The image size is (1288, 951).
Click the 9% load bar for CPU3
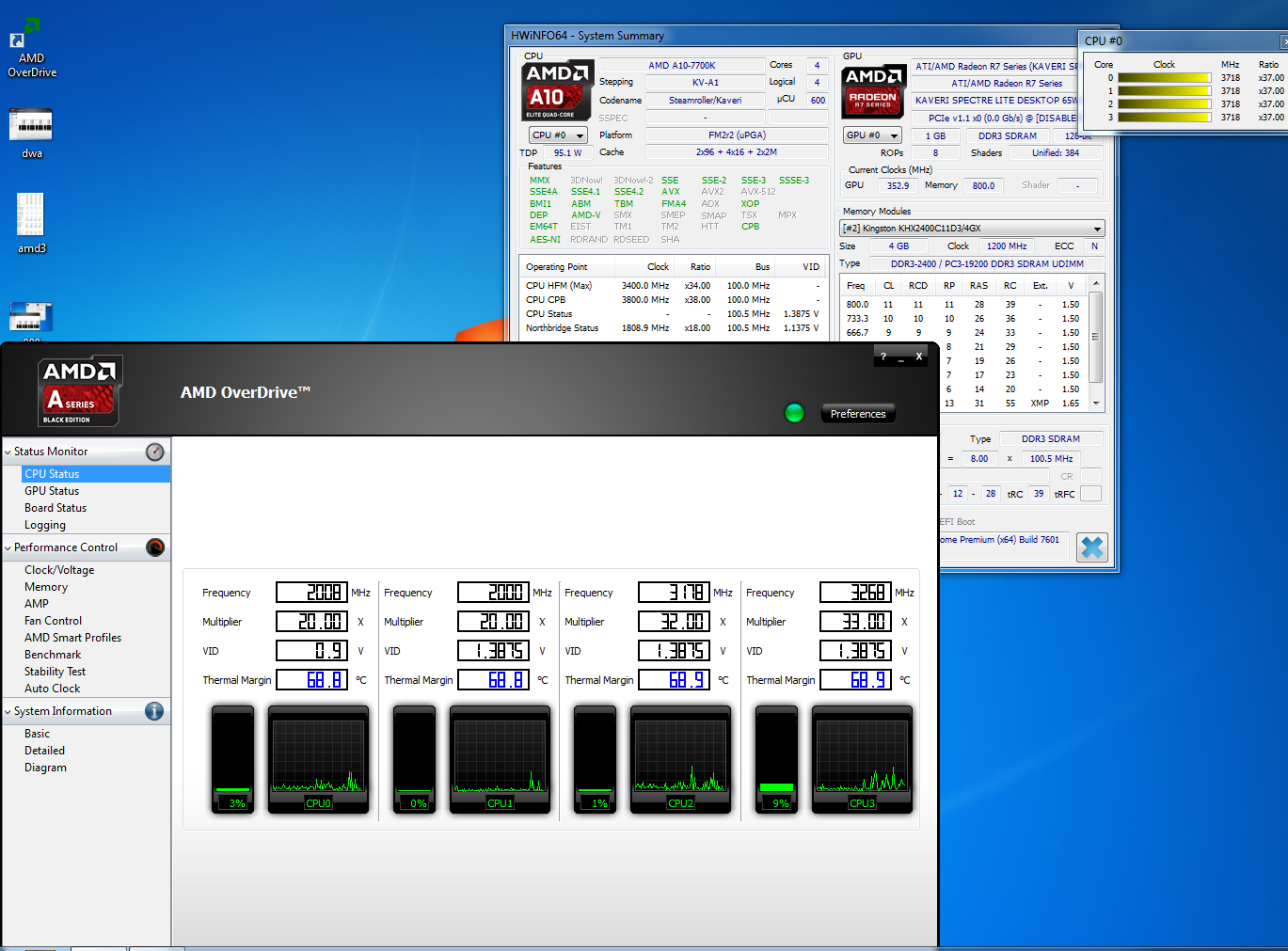776,760
